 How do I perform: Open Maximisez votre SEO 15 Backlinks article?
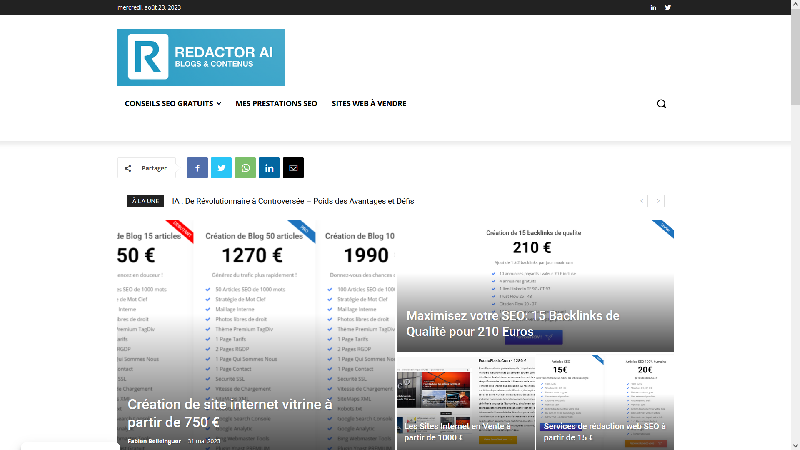[513, 323]
